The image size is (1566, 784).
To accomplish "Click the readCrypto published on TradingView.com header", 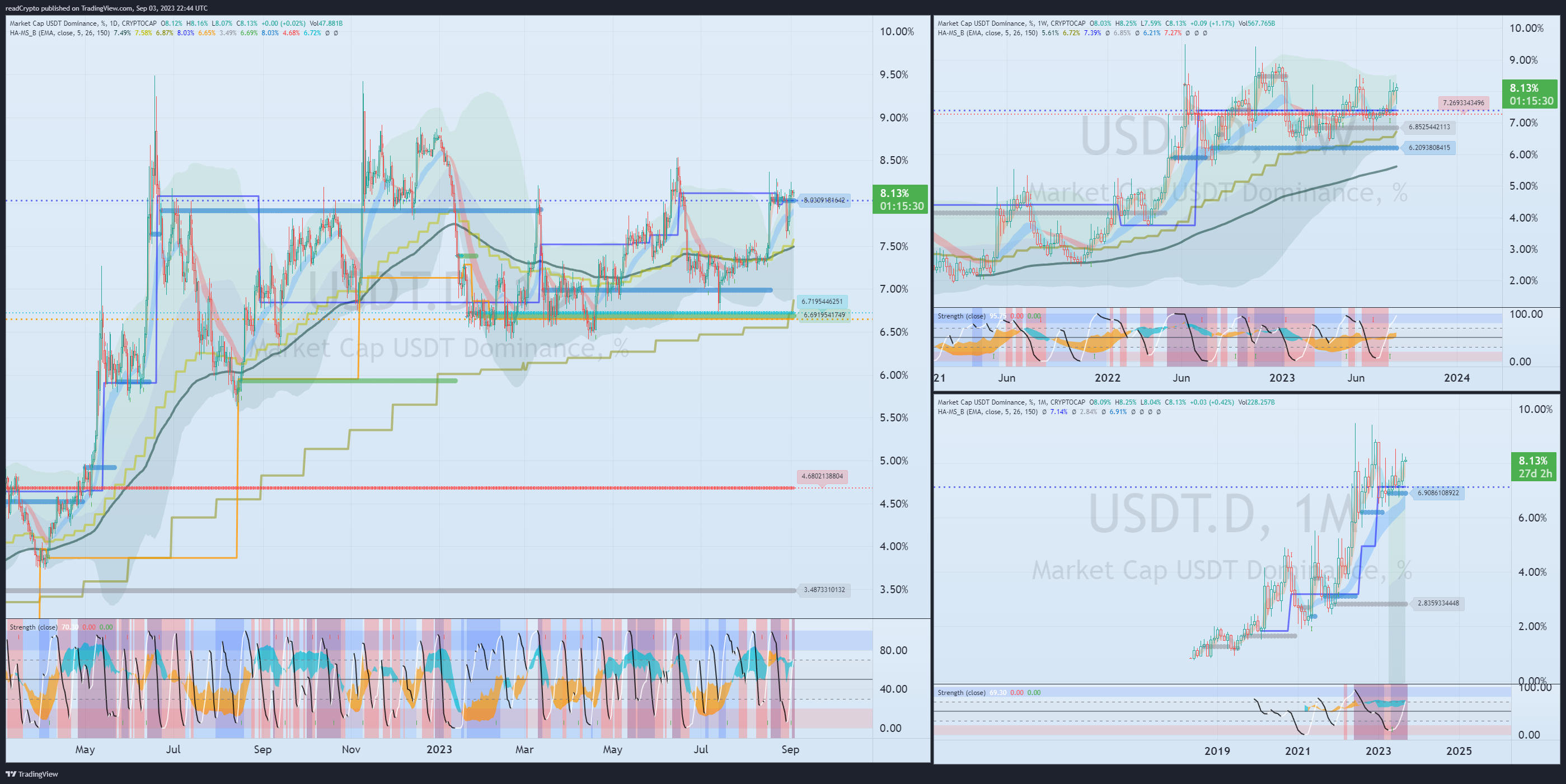I will [106, 8].
